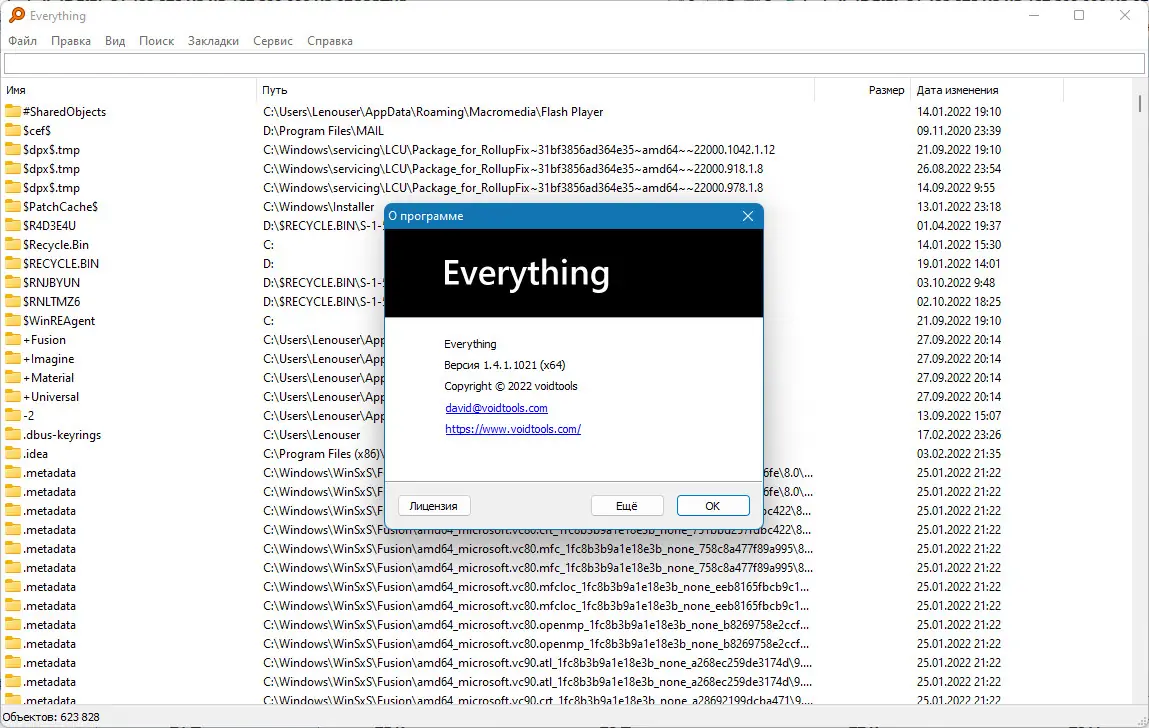1149x728 pixels.
Task: Maximize the Everything window
Action: pos(1079,15)
